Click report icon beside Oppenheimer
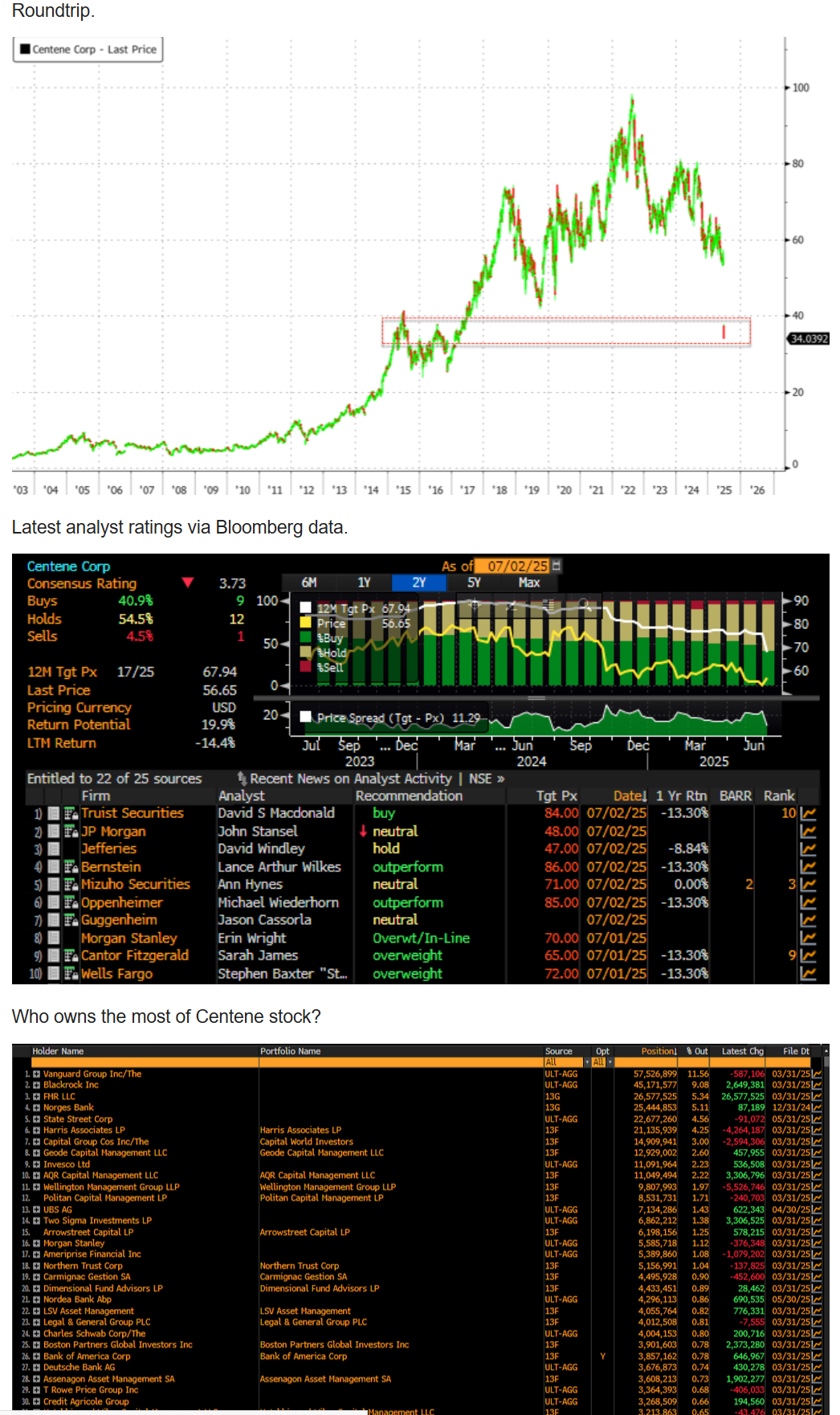 (x=71, y=902)
